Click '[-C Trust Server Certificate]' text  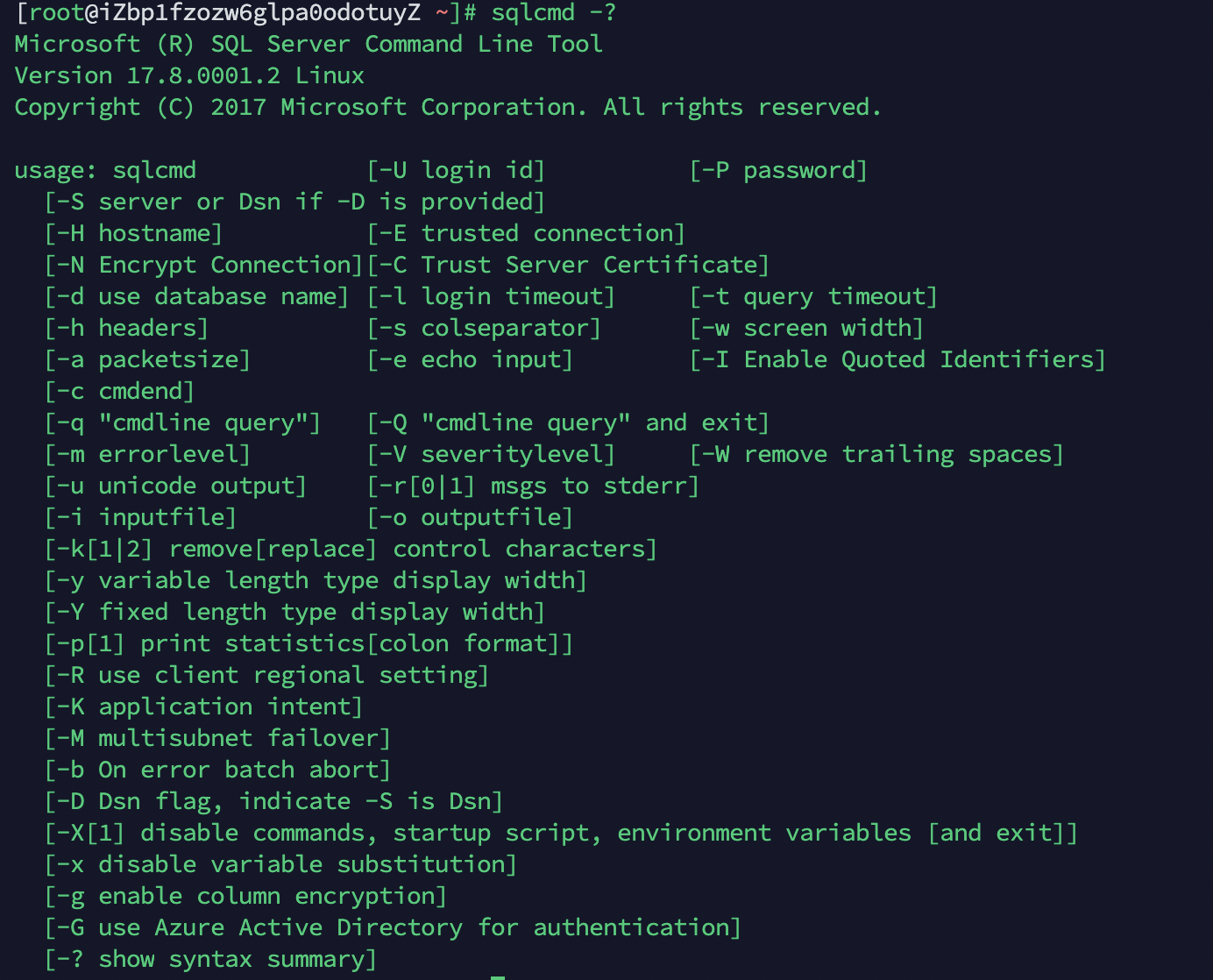click(x=568, y=265)
